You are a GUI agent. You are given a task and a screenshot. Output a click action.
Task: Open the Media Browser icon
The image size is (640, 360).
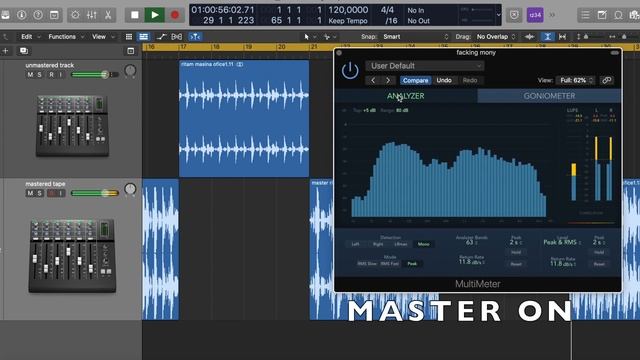(634, 15)
